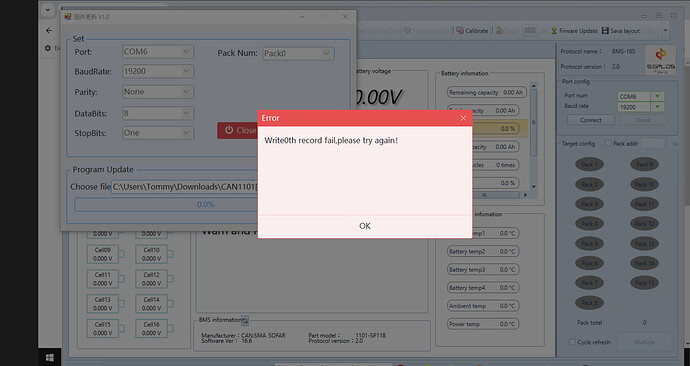Open the toolbar overflow arrow dropdown
The image size is (690, 366).
[x=665, y=31]
